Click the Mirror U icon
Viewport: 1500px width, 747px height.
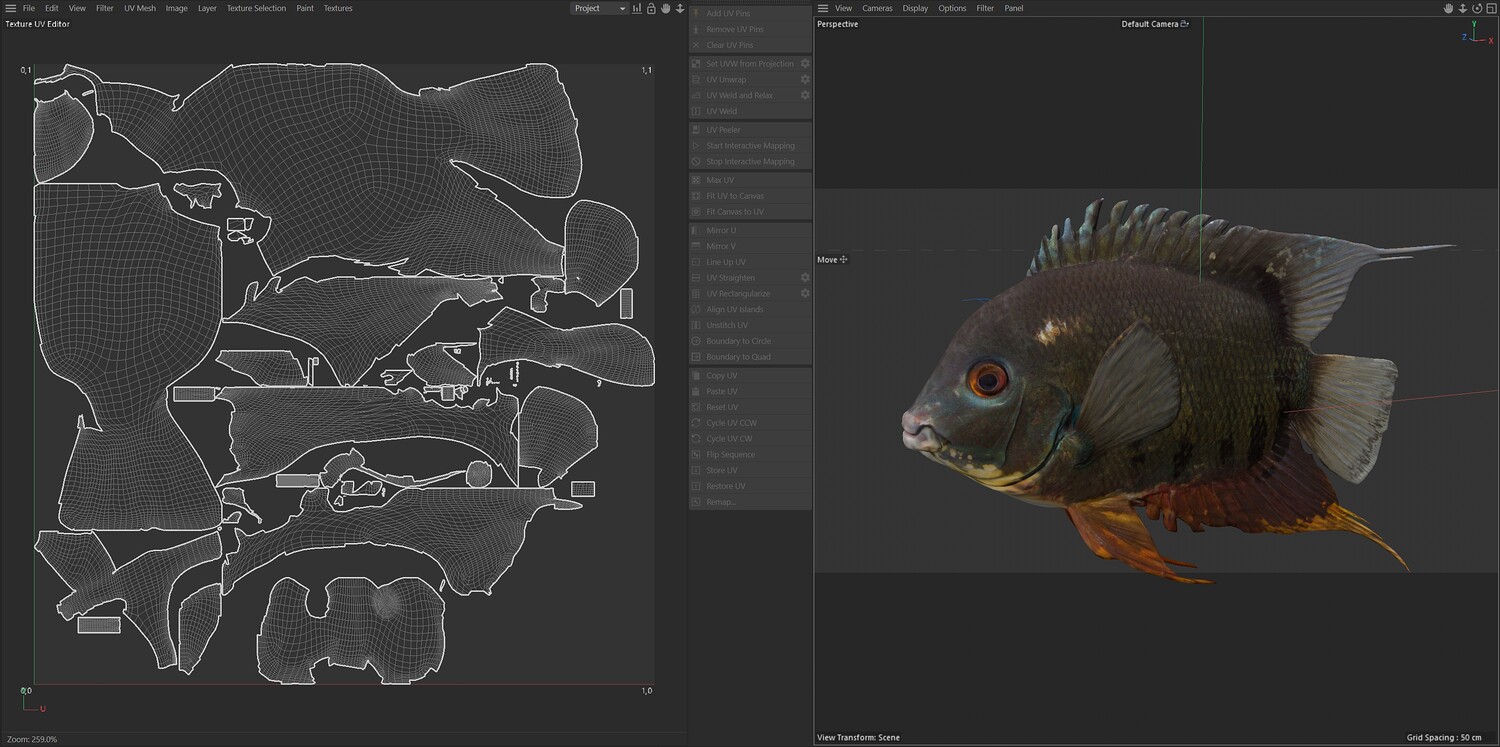696,230
